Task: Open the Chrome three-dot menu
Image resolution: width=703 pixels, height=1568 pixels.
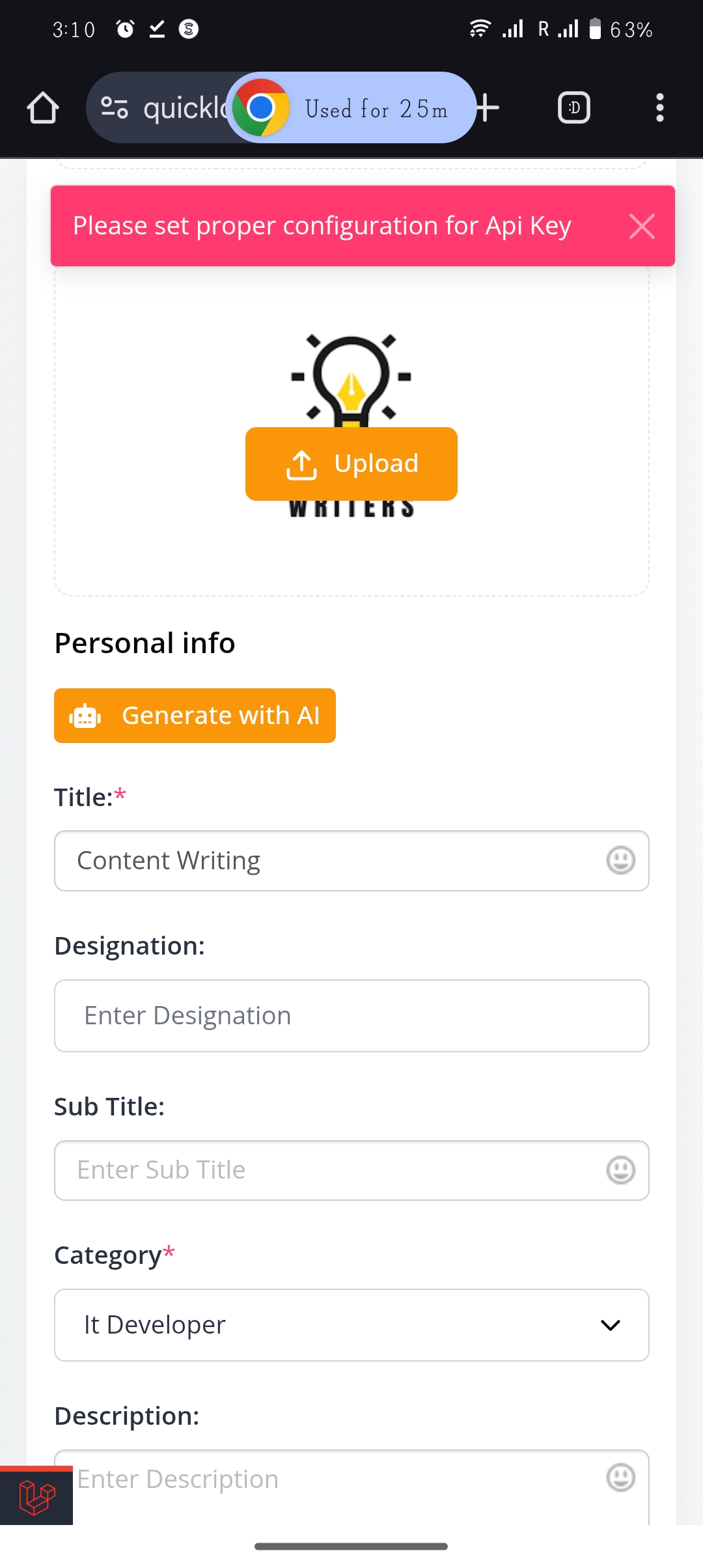Action: [659, 108]
